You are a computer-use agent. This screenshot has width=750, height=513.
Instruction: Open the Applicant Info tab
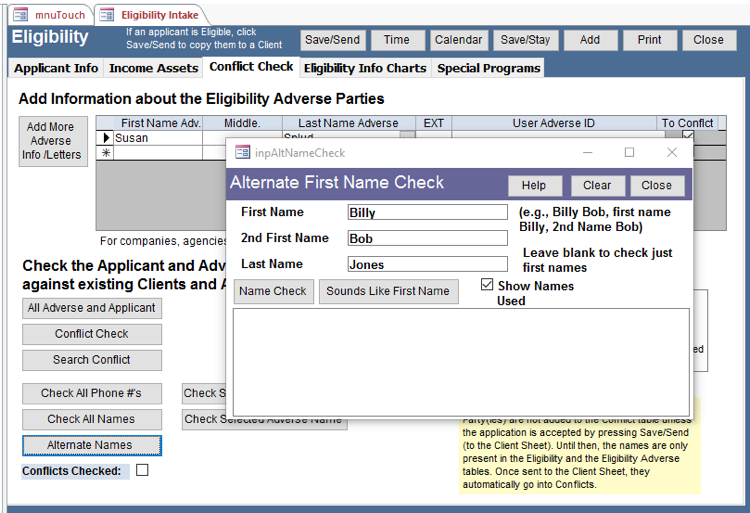click(x=56, y=68)
